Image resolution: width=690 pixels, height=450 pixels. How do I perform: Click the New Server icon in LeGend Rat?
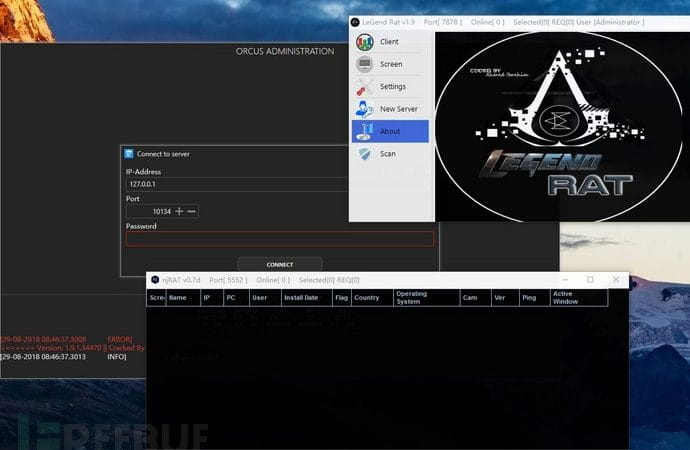(x=365, y=109)
